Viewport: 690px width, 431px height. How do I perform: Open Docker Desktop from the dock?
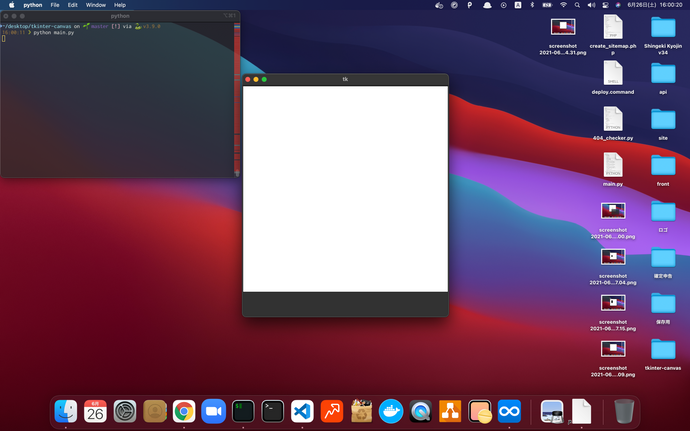pos(391,411)
